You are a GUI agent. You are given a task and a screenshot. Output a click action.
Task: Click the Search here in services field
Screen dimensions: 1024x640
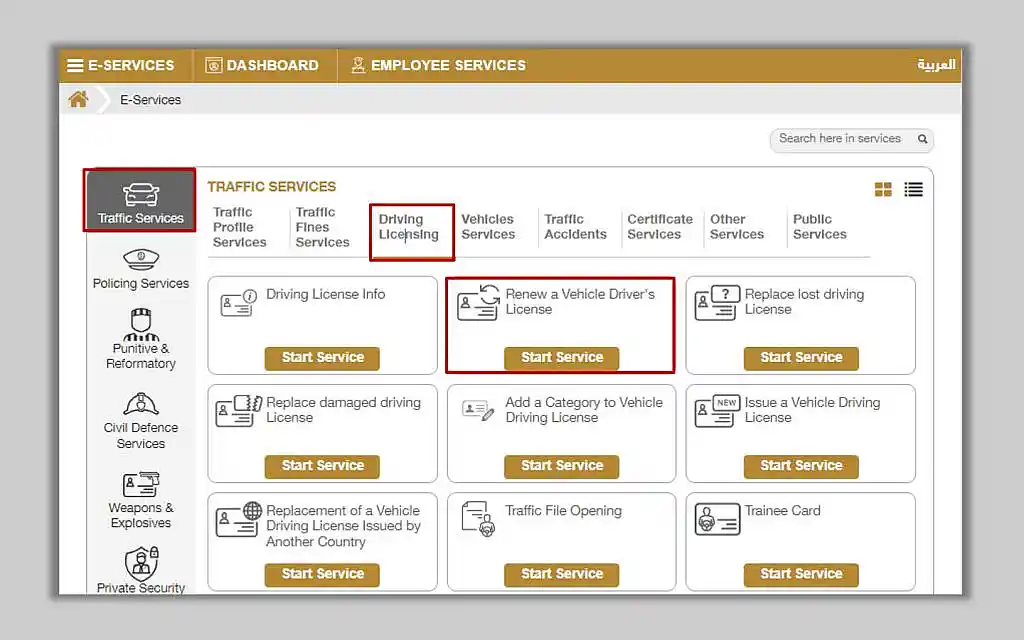tap(840, 139)
